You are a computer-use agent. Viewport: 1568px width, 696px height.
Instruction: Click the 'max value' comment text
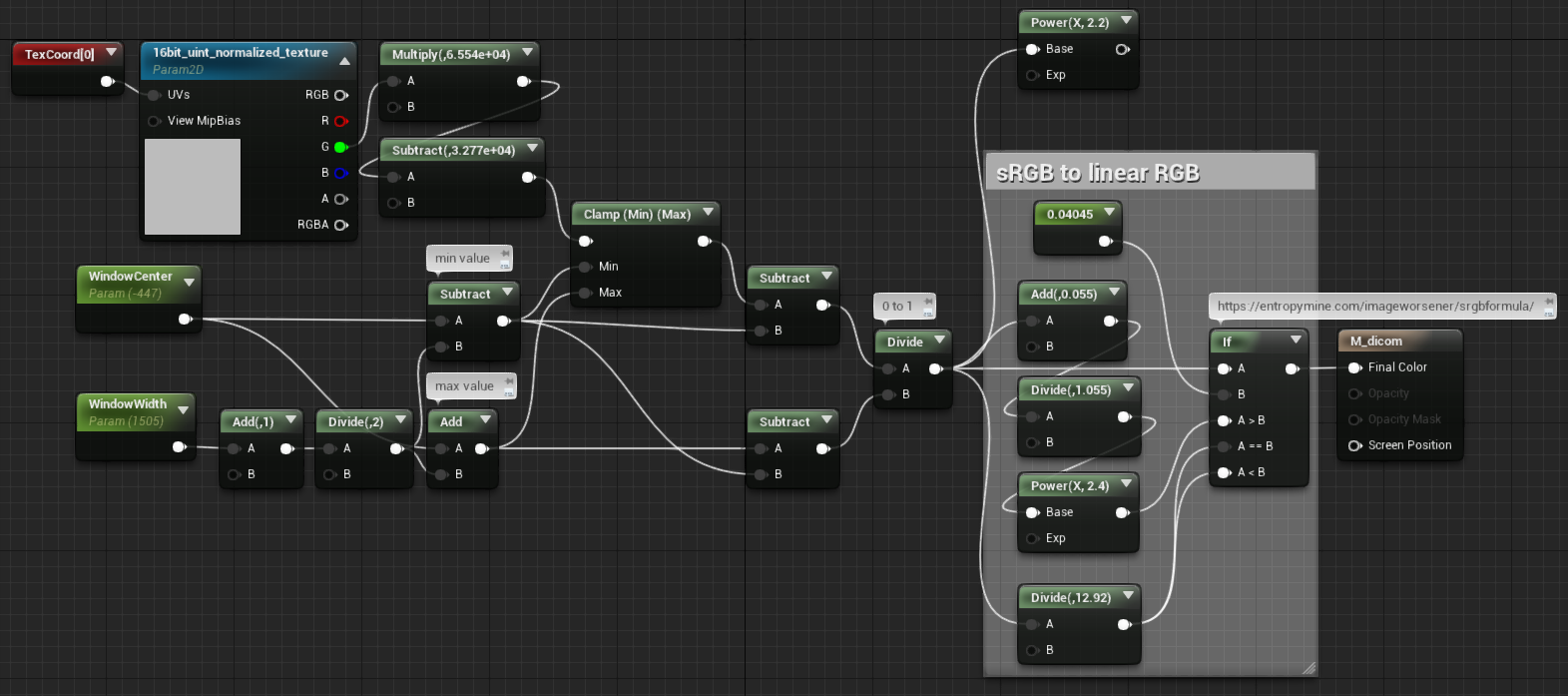(x=464, y=386)
